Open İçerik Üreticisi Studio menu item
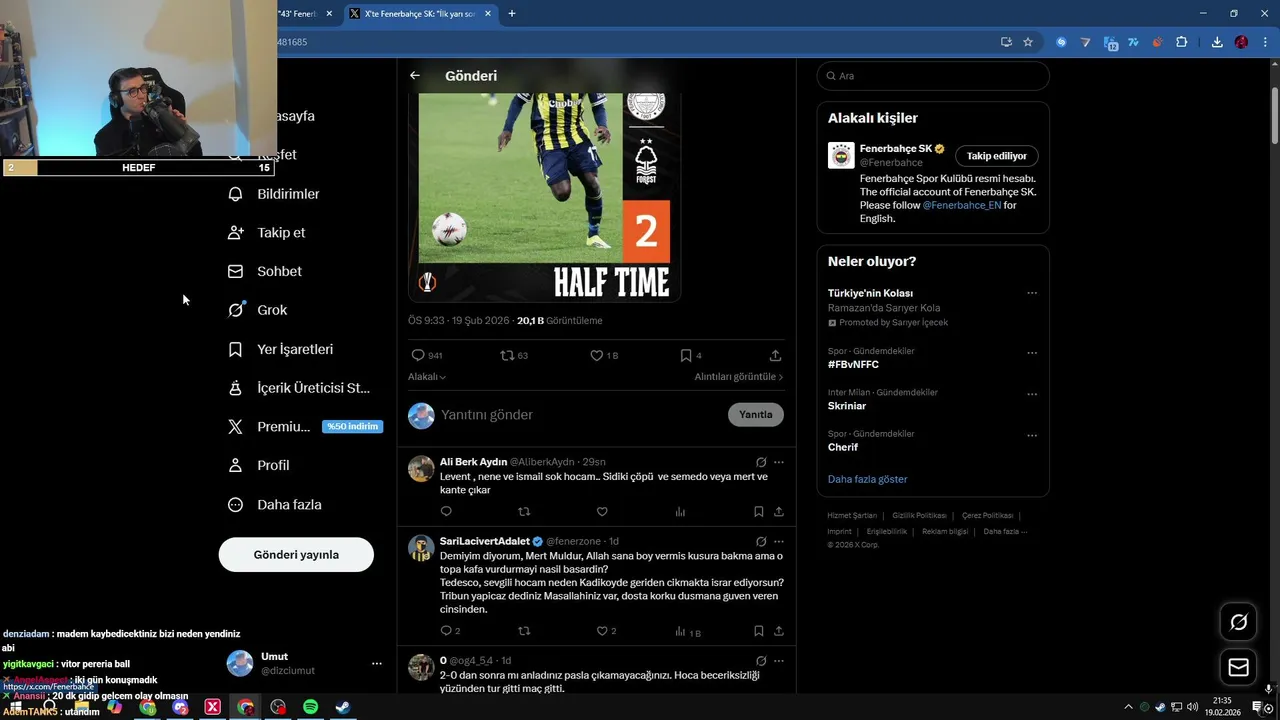Image resolution: width=1280 pixels, height=720 pixels. tap(299, 388)
